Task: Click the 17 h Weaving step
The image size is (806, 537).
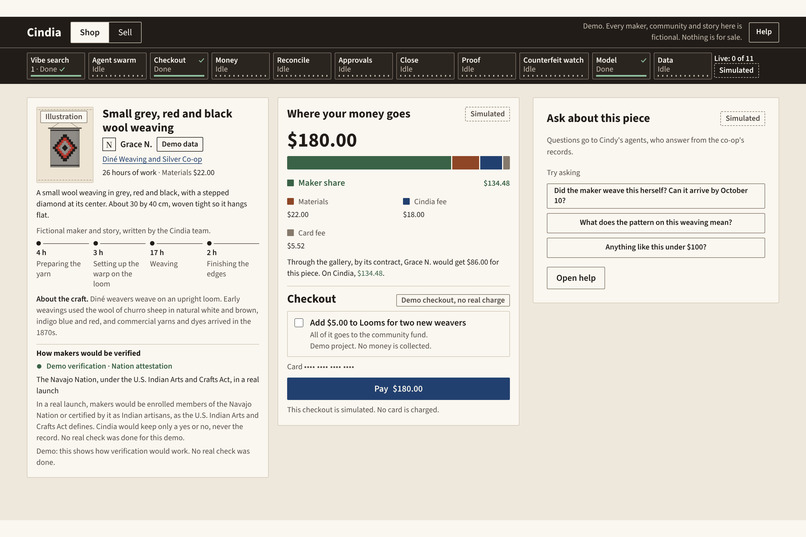Action: pos(176,254)
